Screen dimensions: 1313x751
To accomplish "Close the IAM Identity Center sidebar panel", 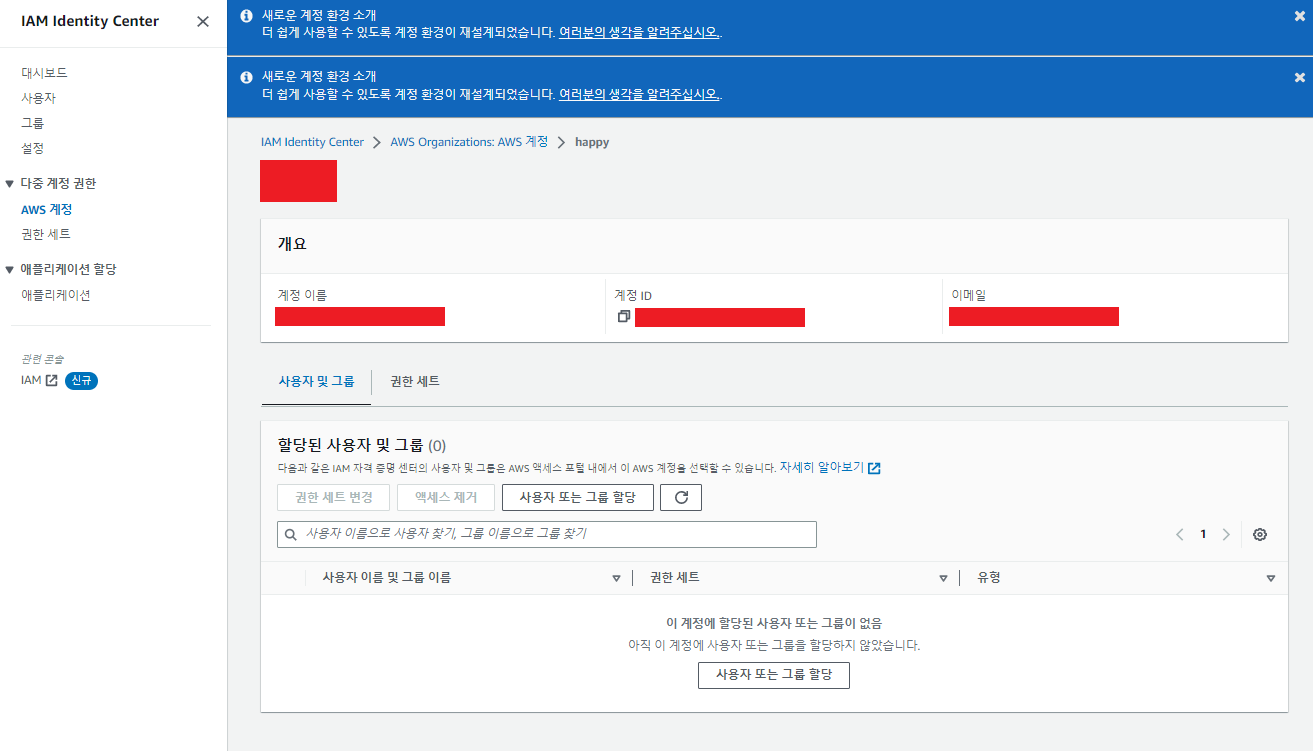I will (203, 21).
